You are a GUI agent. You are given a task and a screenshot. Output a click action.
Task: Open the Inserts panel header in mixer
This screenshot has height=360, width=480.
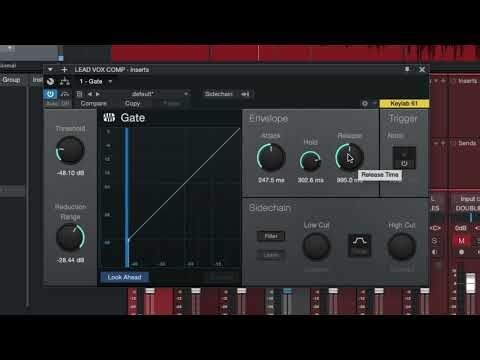468,81
